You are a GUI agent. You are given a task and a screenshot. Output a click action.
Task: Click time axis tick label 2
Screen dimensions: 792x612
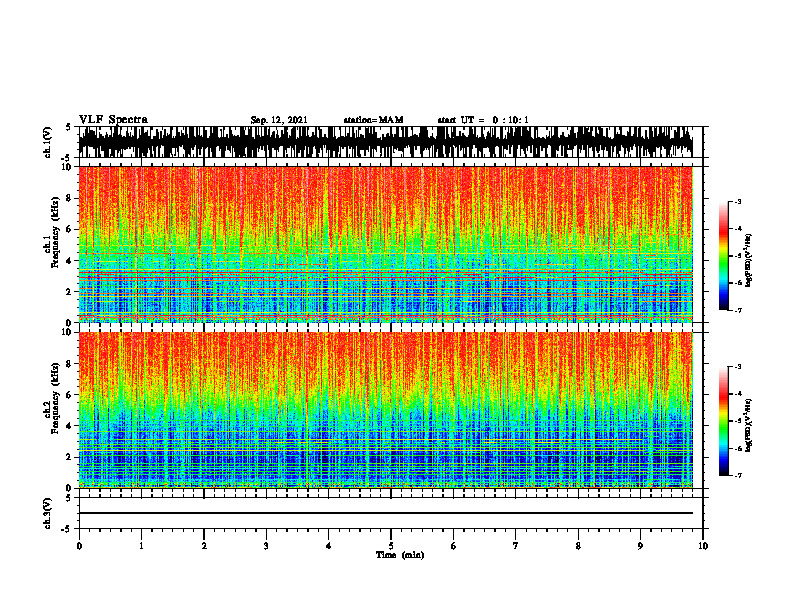click(204, 546)
